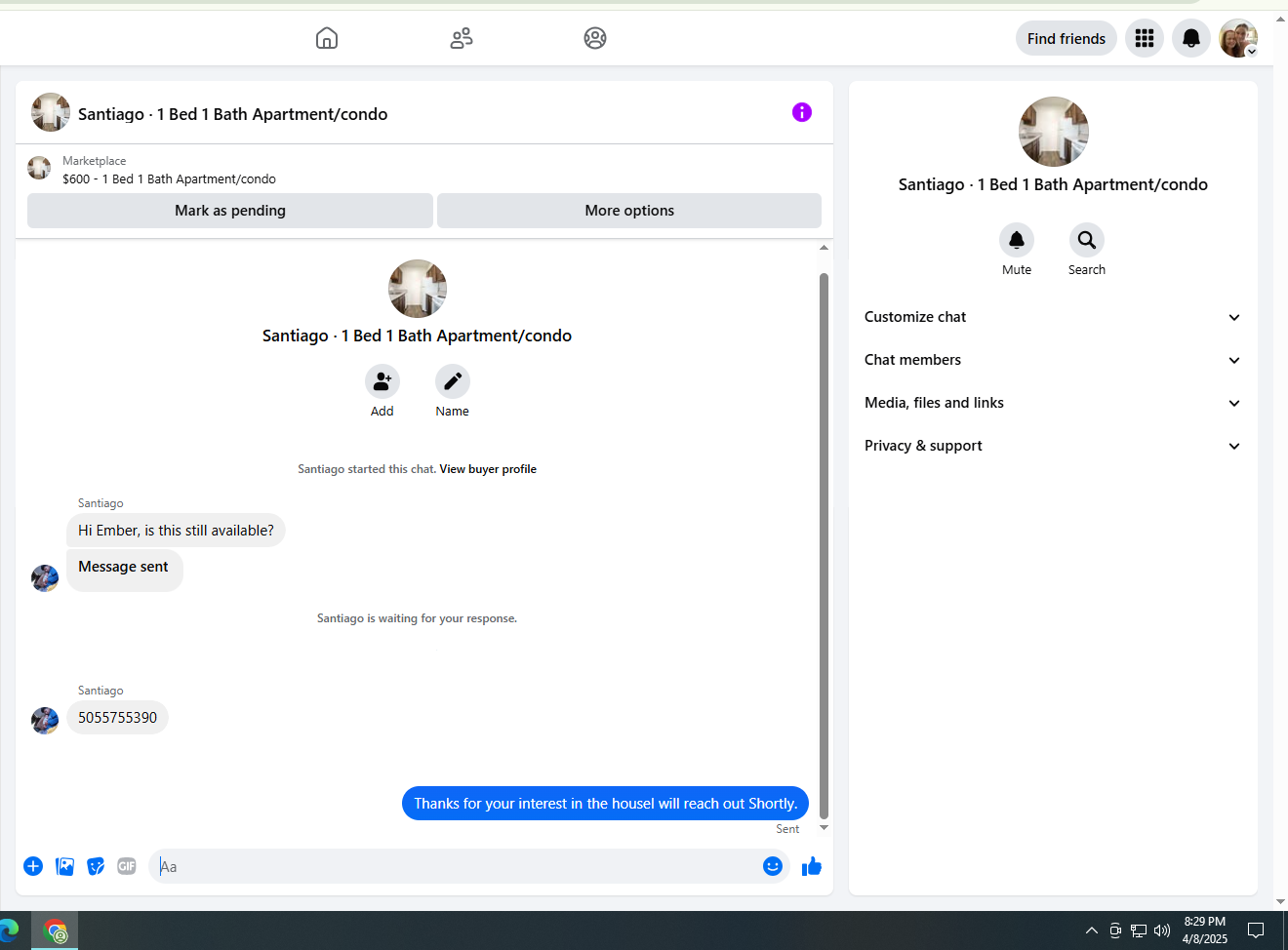Choose a GIF from the composer
This screenshot has width=1288, height=950.
coord(127,866)
